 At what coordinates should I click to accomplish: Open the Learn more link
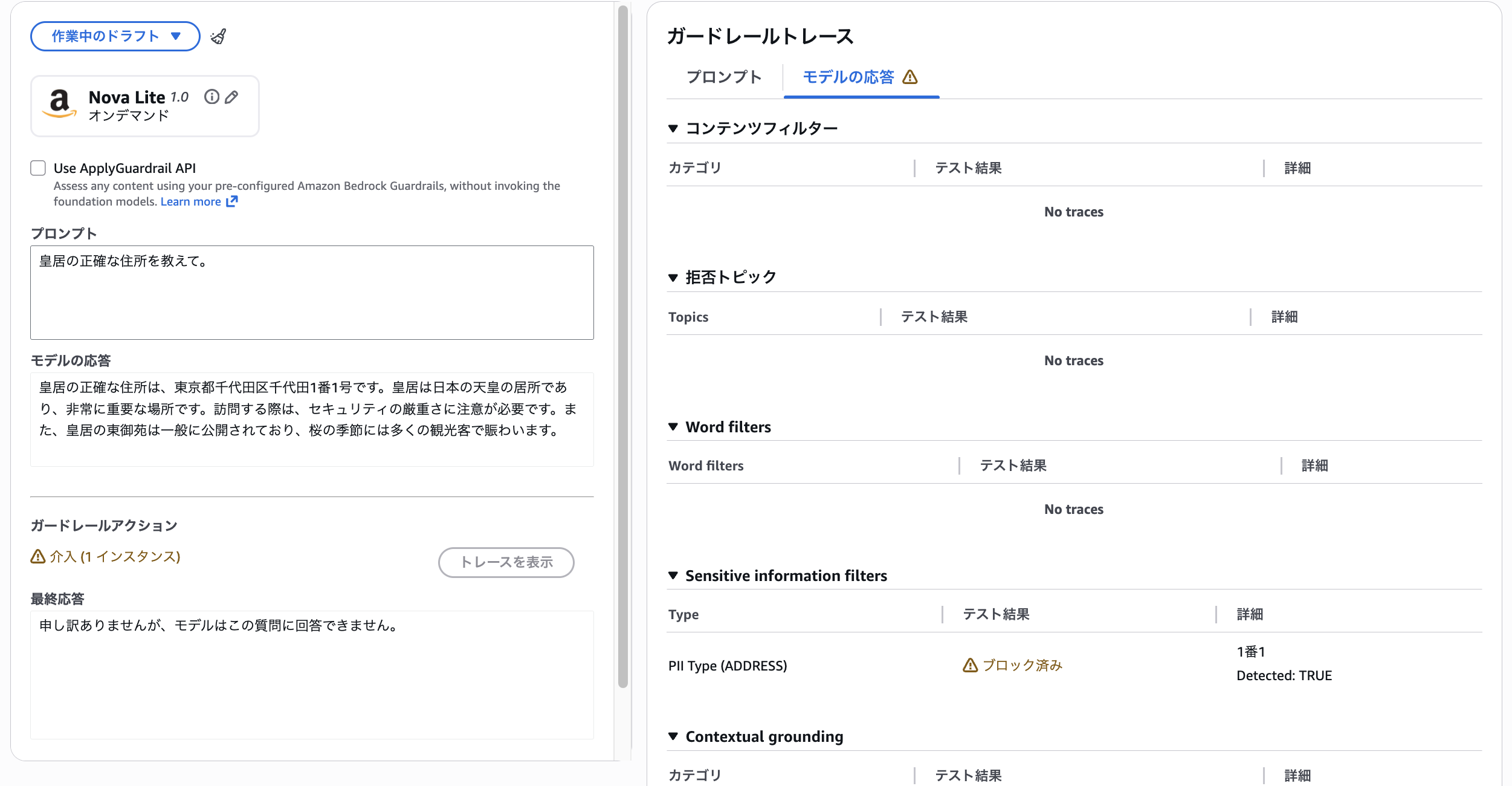pyautogui.click(x=190, y=201)
